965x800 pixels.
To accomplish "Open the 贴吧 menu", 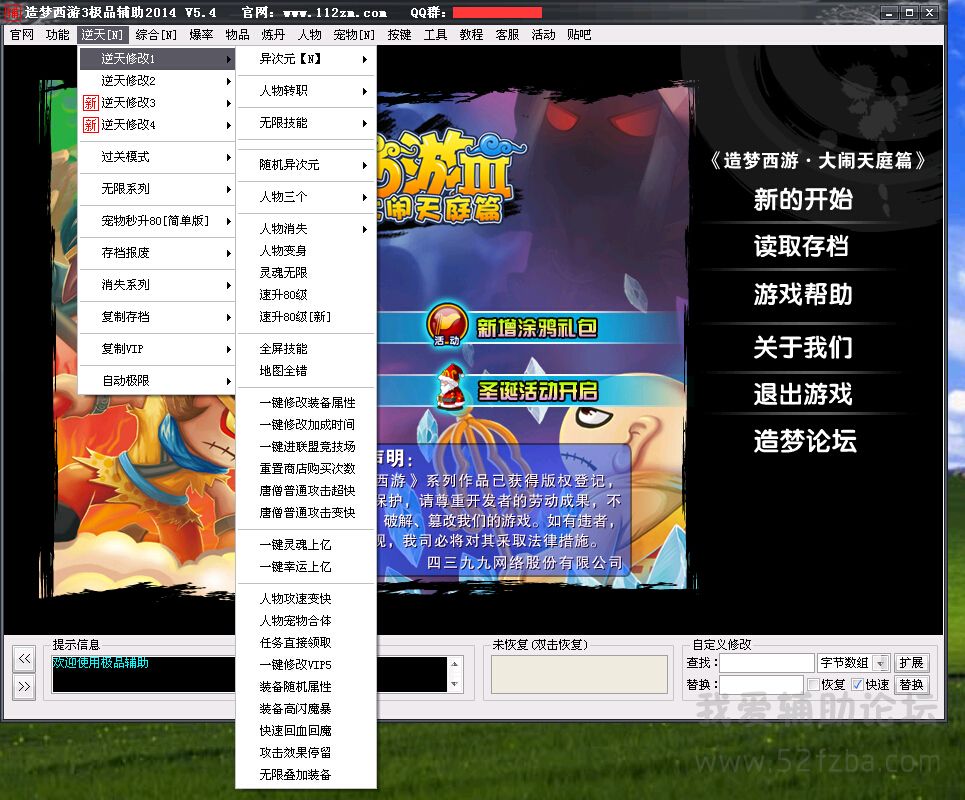I will click(579, 35).
